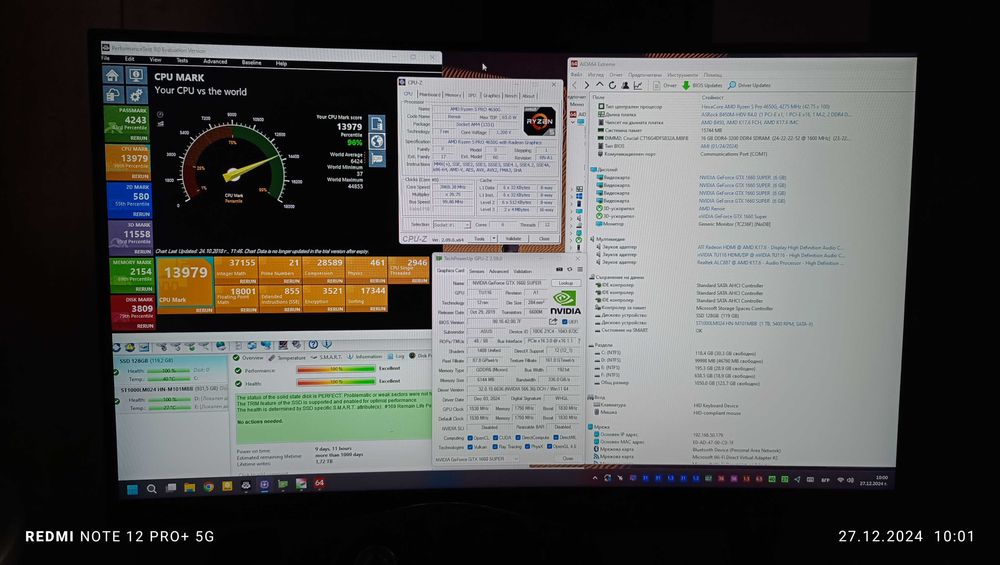Open the GPU selector dropdown at GPU-Z bottom

tap(476, 459)
